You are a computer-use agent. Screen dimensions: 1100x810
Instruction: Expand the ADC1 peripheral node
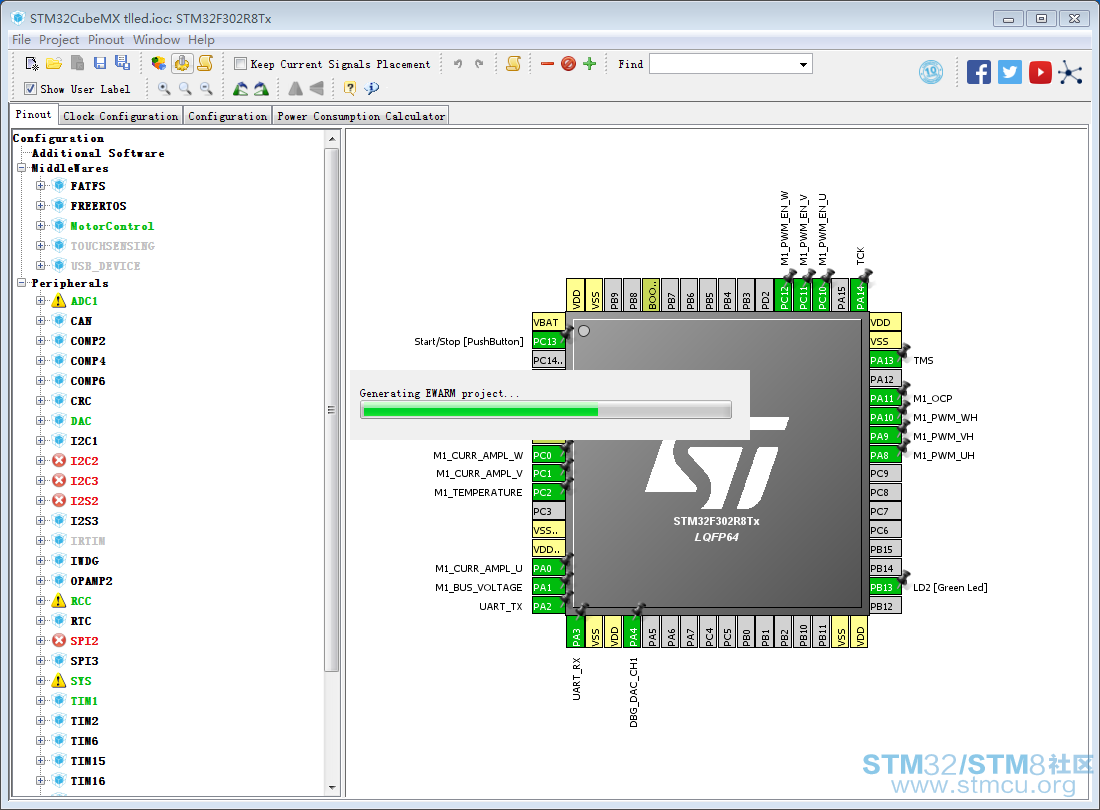(41, 301)
